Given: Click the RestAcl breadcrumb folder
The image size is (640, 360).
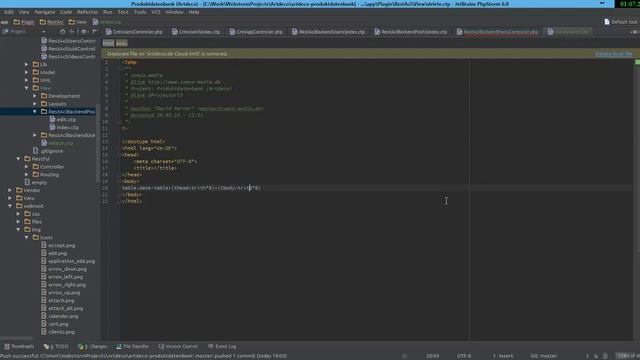Looking at the screenshot, I should (51, 22).
